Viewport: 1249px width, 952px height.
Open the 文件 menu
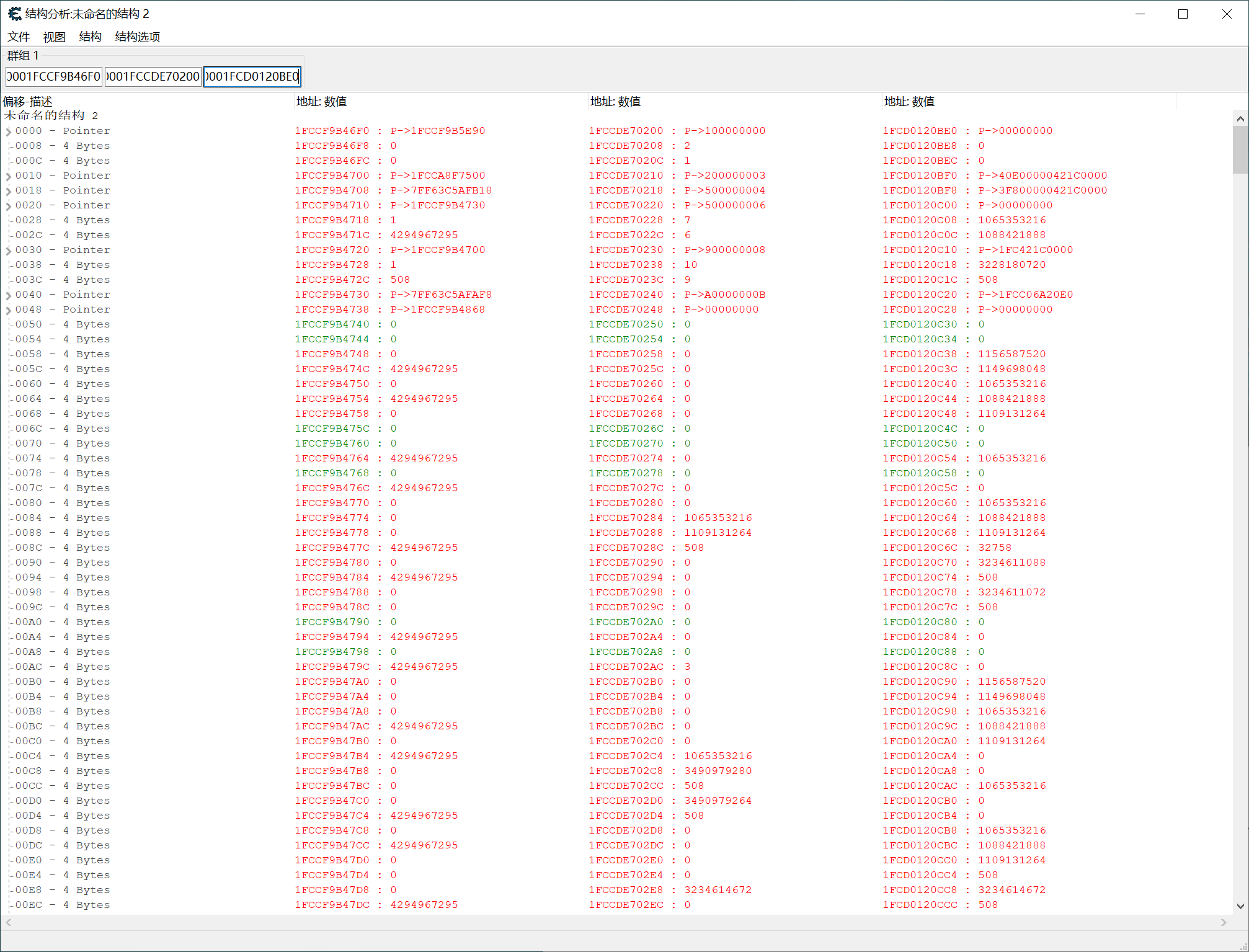pyautogui.click(x=19, y=37)
